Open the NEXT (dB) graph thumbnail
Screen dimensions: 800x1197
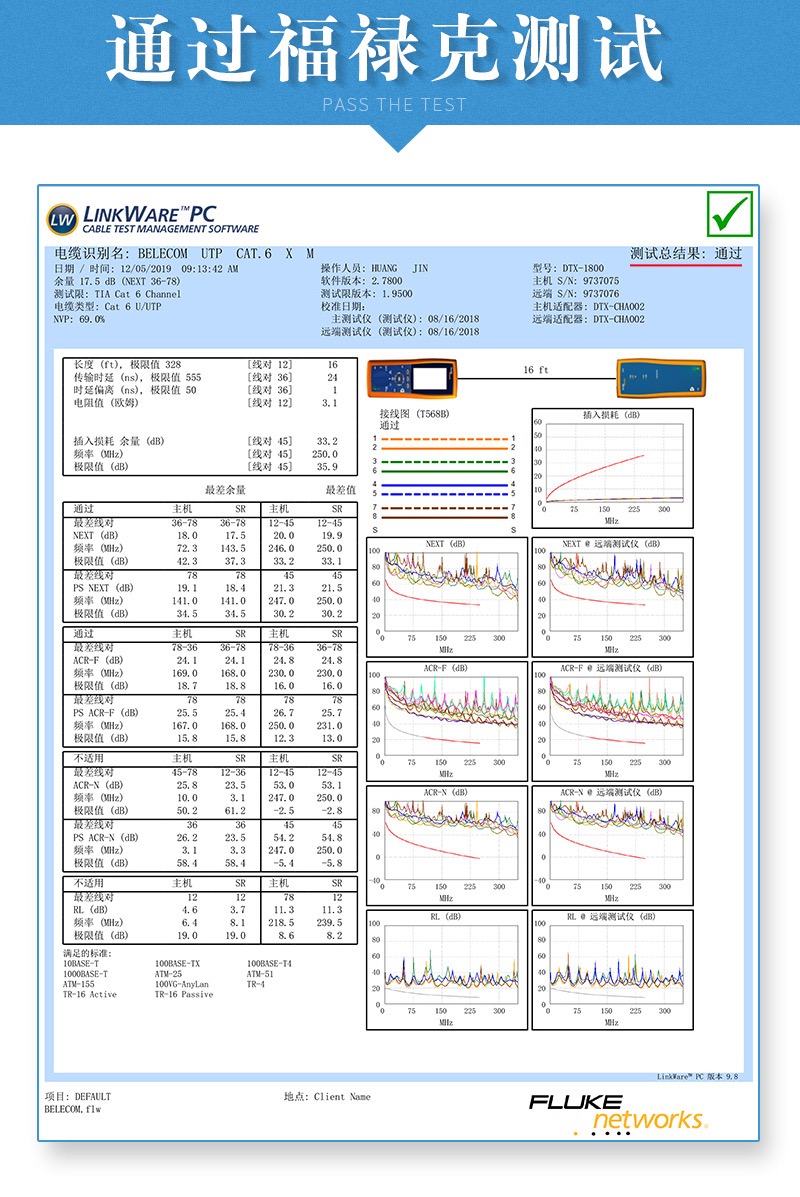(x=447, y=597)
